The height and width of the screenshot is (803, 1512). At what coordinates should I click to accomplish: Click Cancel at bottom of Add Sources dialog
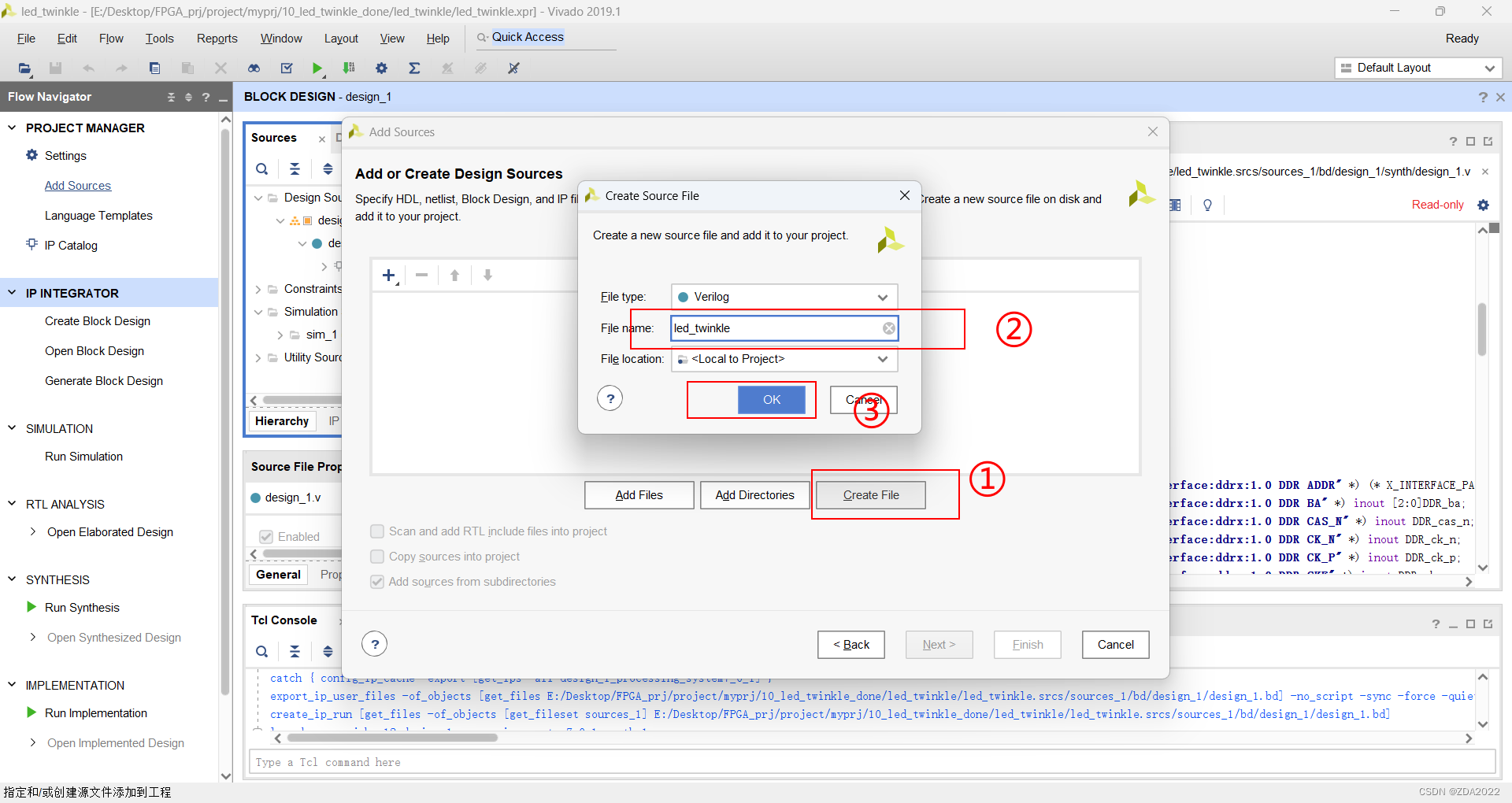click(1116, 645)
